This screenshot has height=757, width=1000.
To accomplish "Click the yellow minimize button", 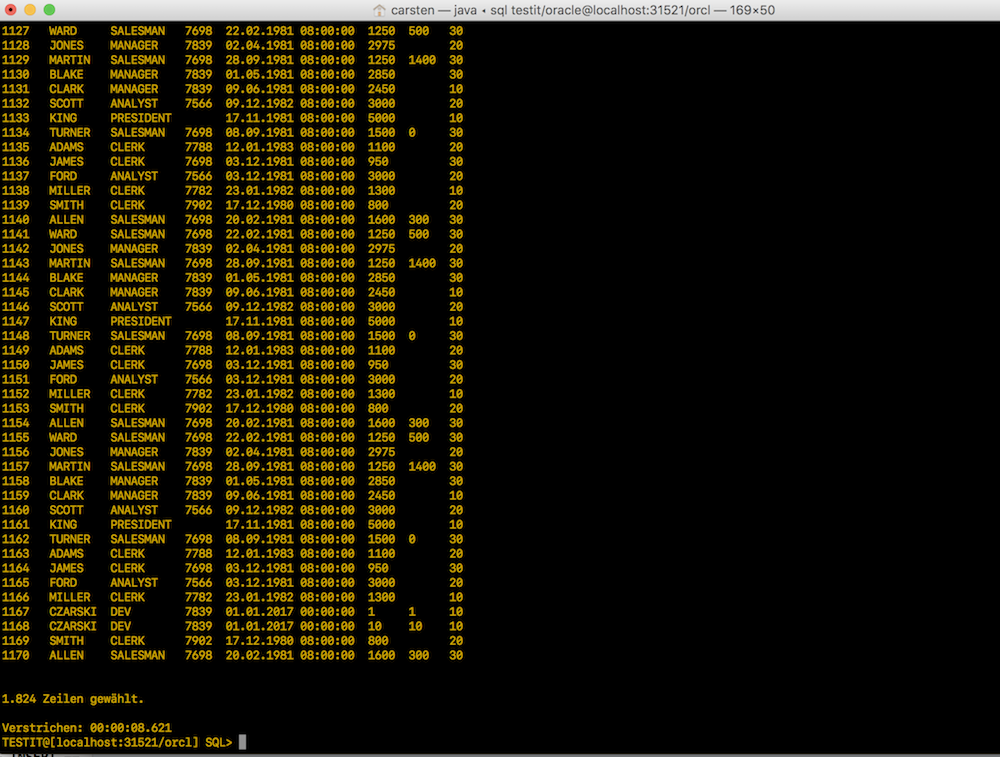I will pyautogui.click(x=29, y=12).
